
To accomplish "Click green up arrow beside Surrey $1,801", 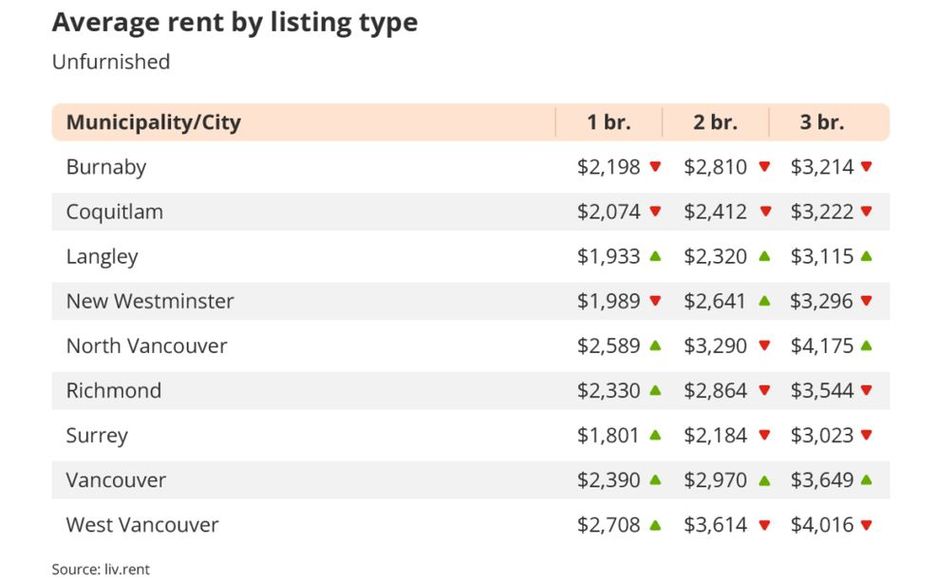I will pos(655,435).
